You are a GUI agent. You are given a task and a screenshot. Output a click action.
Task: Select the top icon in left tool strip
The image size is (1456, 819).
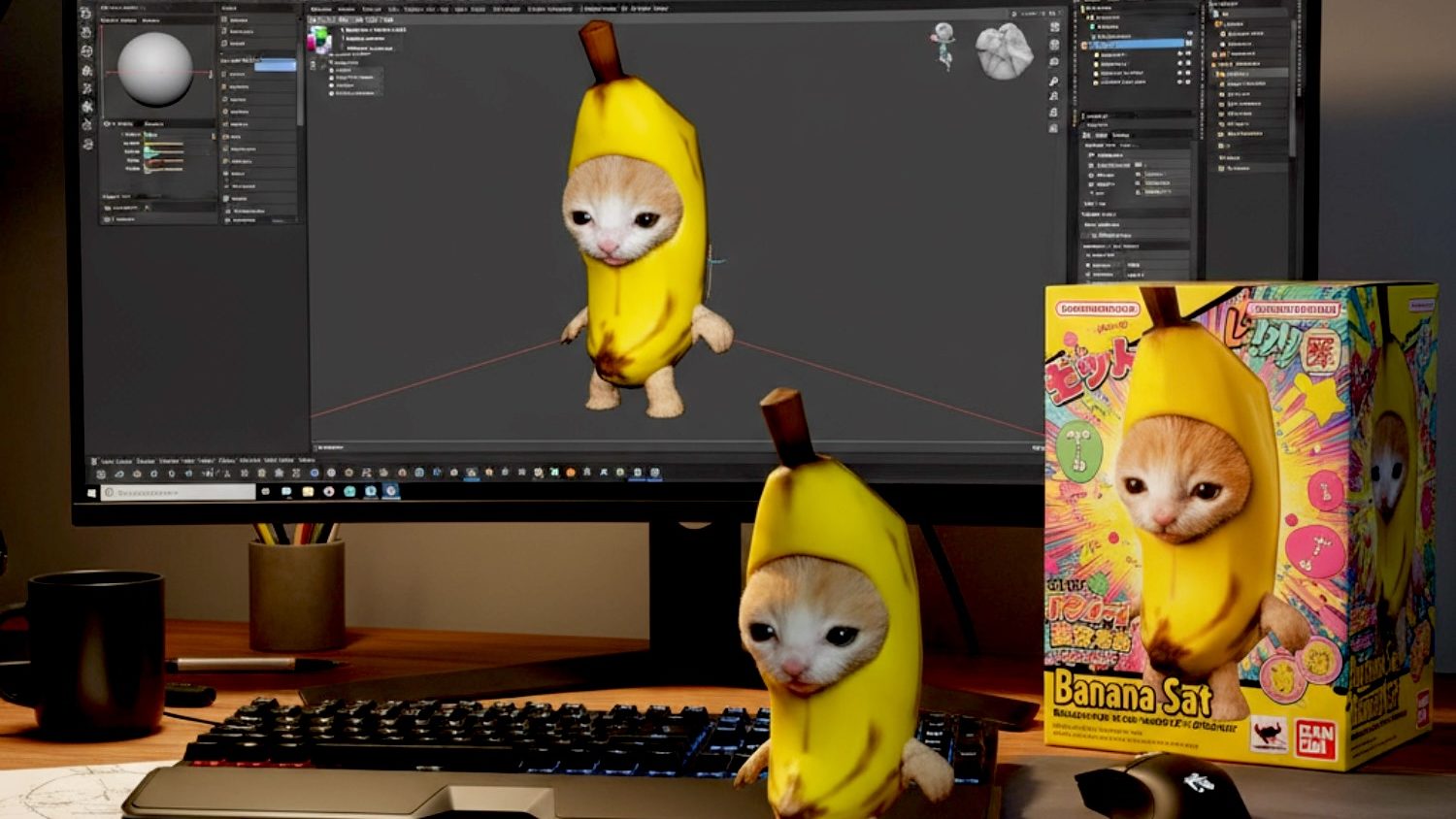tap(87, 14)
